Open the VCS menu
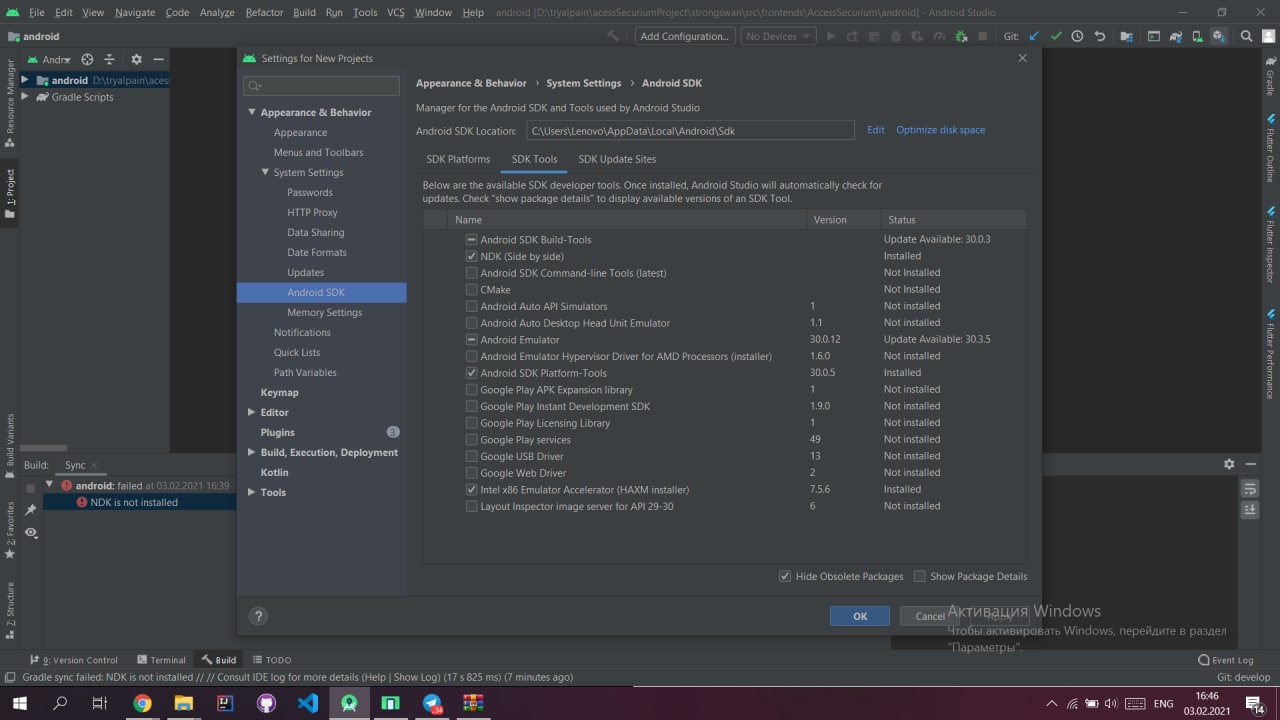 click(x=396, y=12)
